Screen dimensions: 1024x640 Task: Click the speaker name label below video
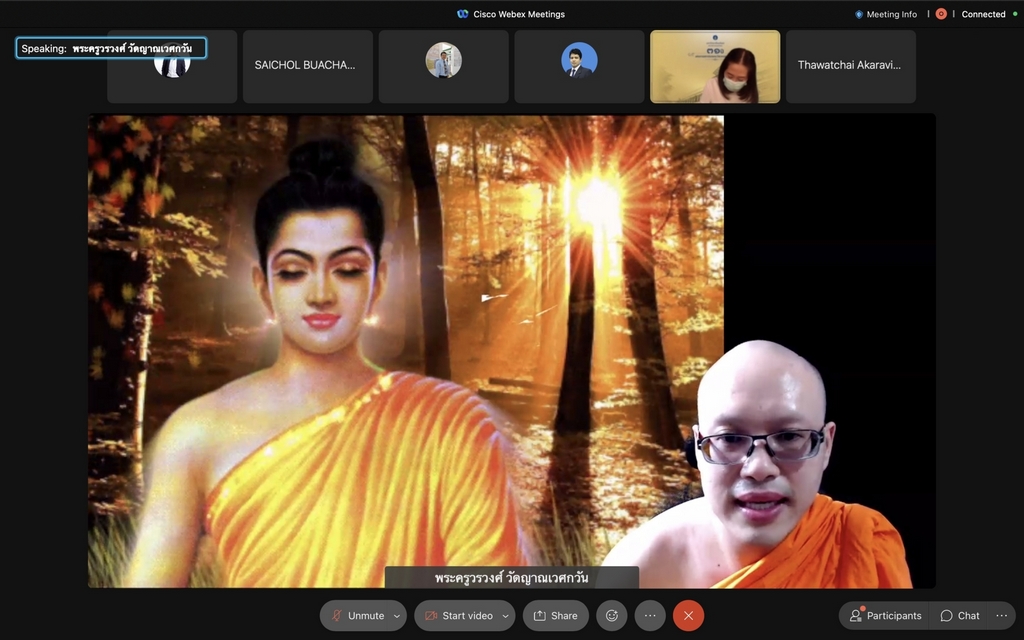coord(511,578)
